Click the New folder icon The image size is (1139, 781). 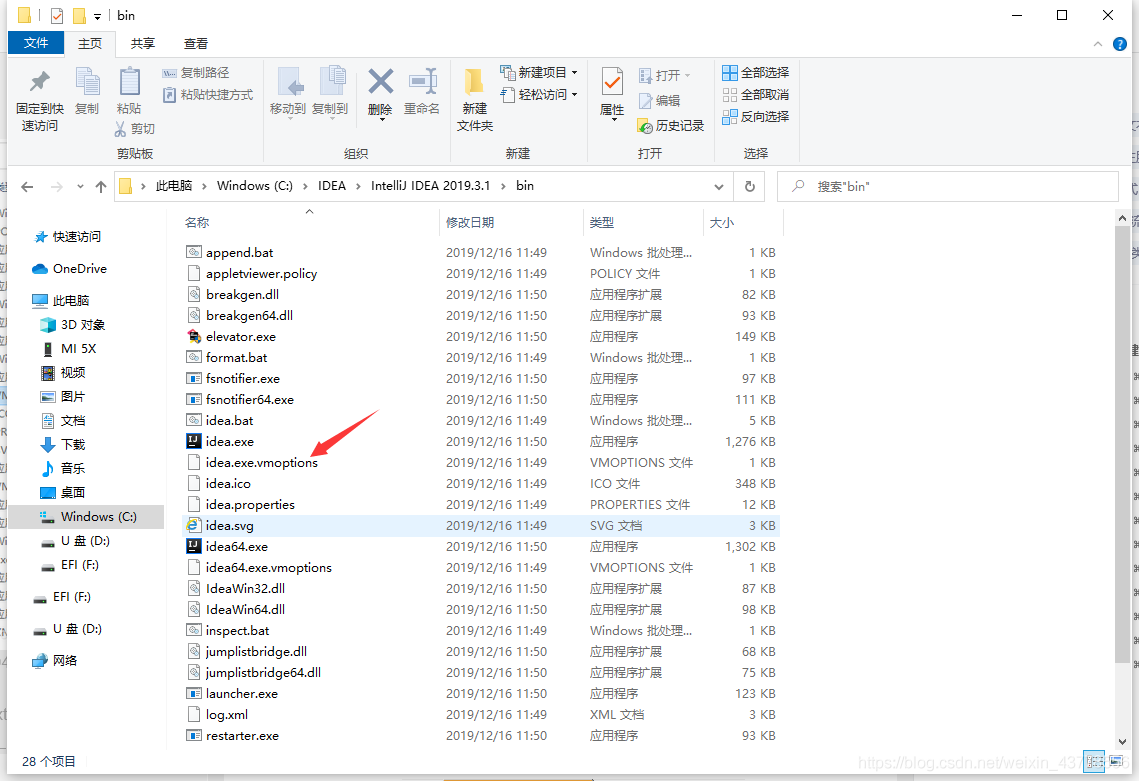click(474, 82)
